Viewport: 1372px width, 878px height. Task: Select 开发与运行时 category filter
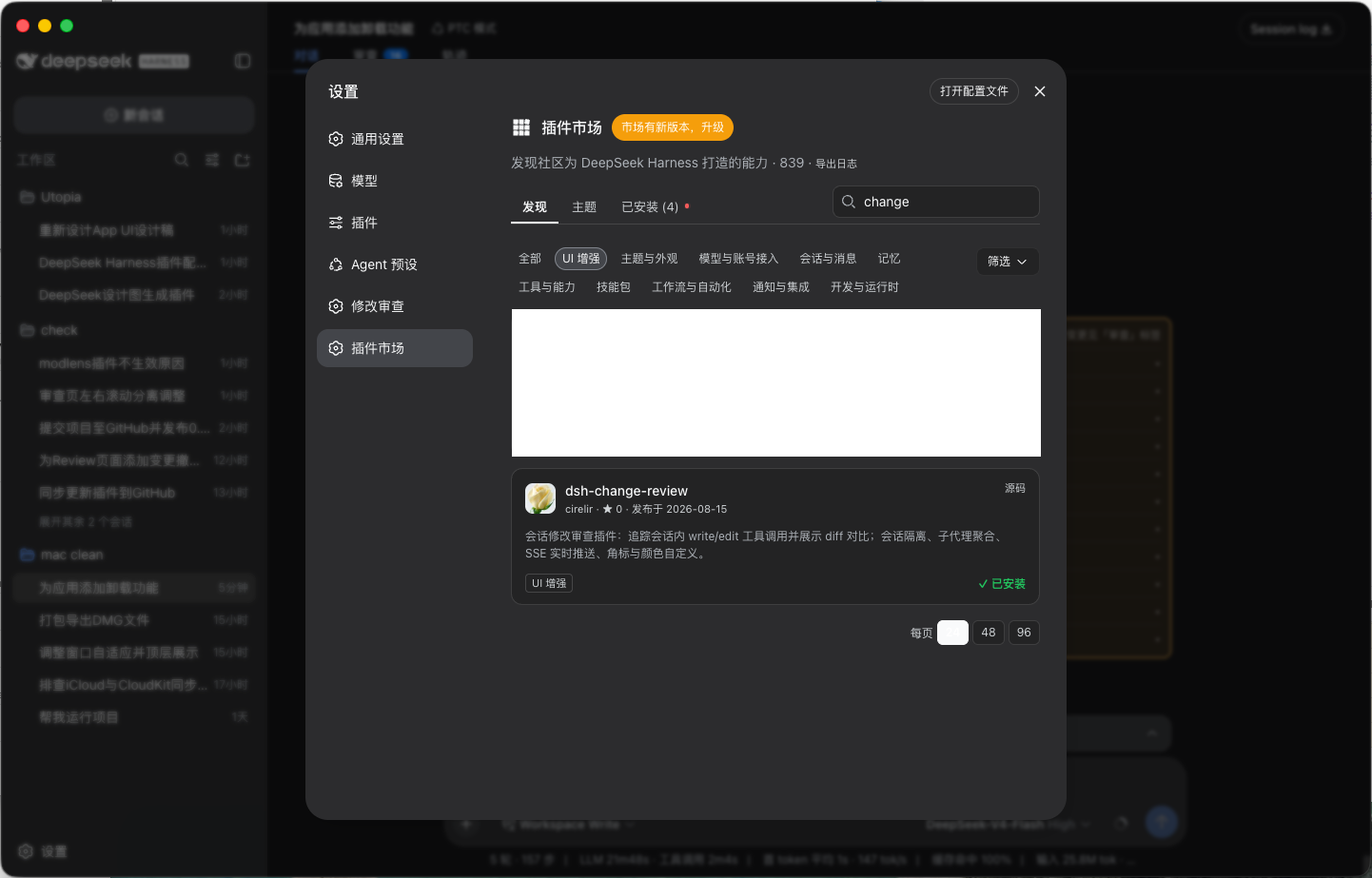(865, 287)
